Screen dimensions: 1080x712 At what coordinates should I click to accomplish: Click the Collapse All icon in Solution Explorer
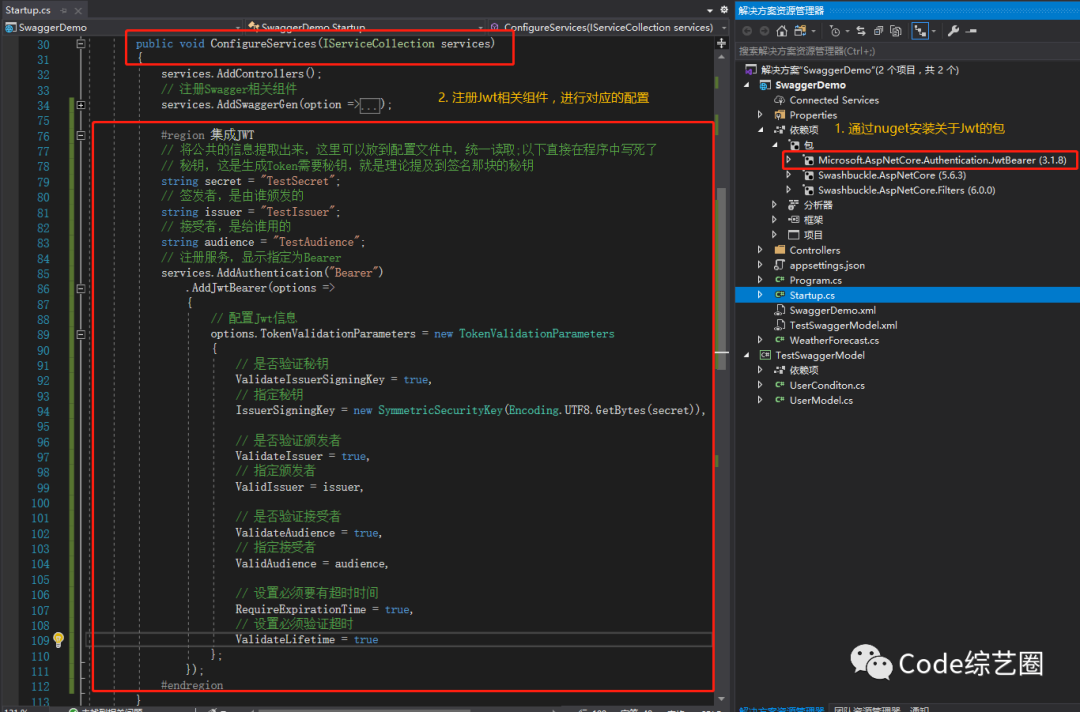[x=878, y=31]
